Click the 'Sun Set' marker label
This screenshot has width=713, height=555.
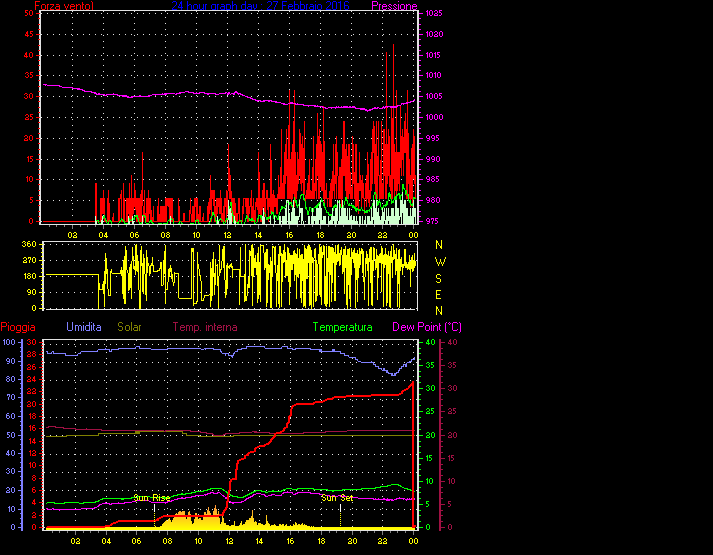coord(337,498)
